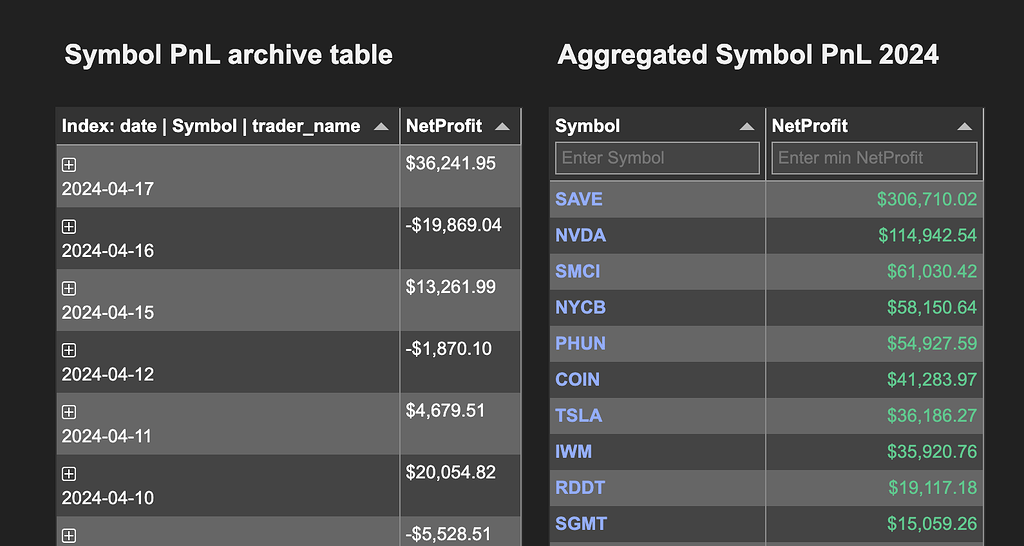Expand the 2024-04-17 row
This screenshot has width=1024, height=546.
tap(69, 165)
